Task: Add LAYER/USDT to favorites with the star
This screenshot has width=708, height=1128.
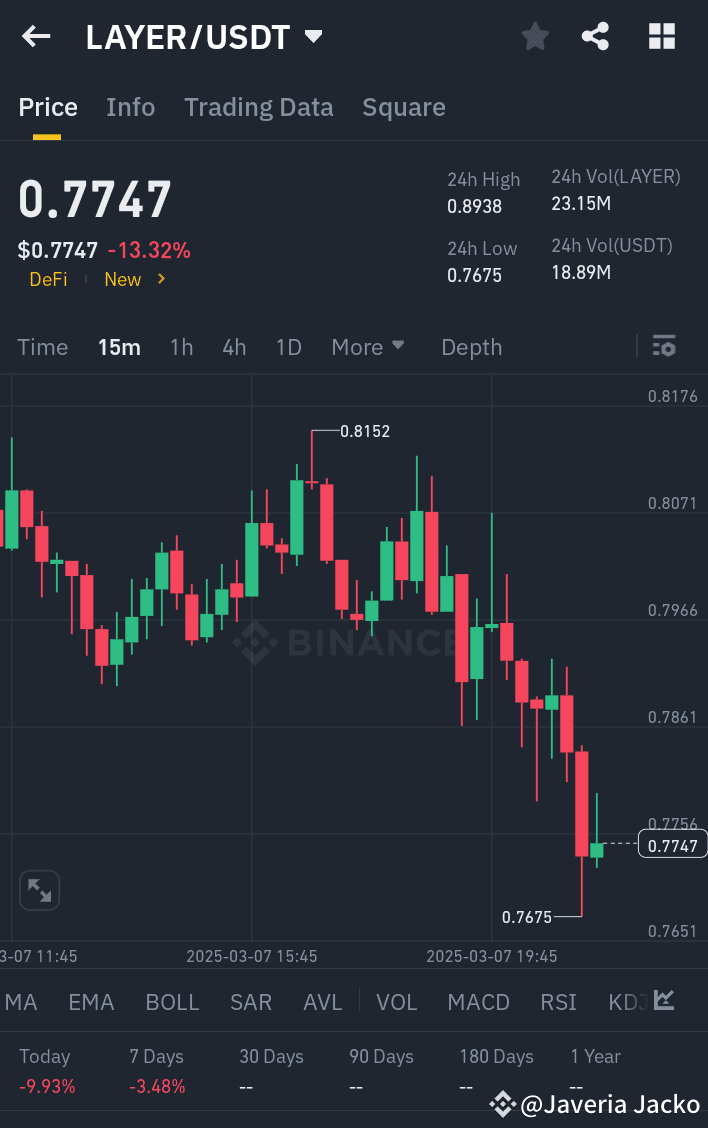Action: coord(535,37)
